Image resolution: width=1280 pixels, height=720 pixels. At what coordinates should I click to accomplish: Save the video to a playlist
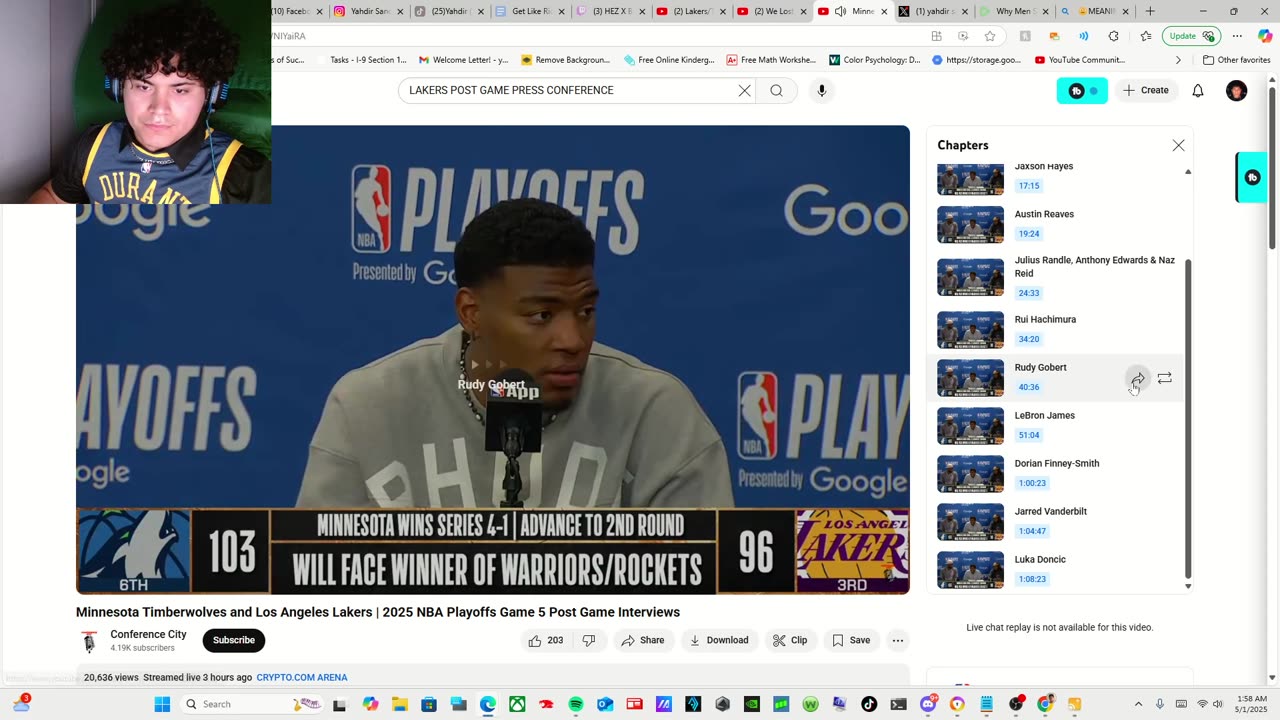click(851, 640)
